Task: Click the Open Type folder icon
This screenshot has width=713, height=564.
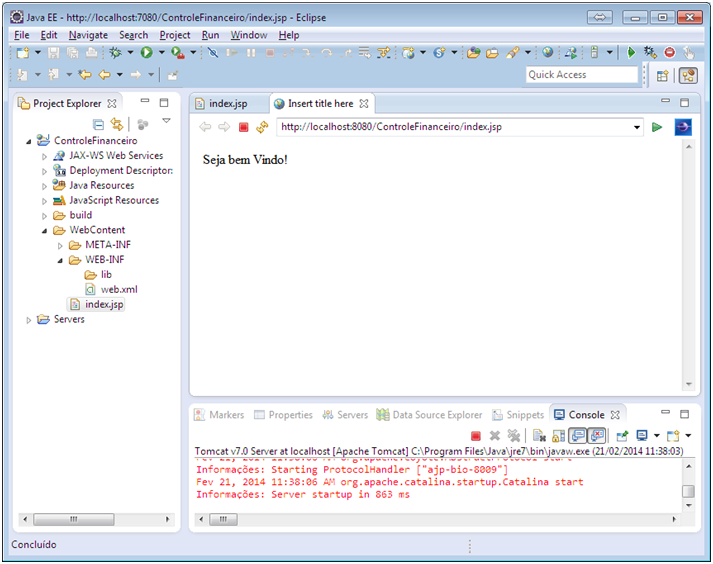Action: [x=473, y=53]
